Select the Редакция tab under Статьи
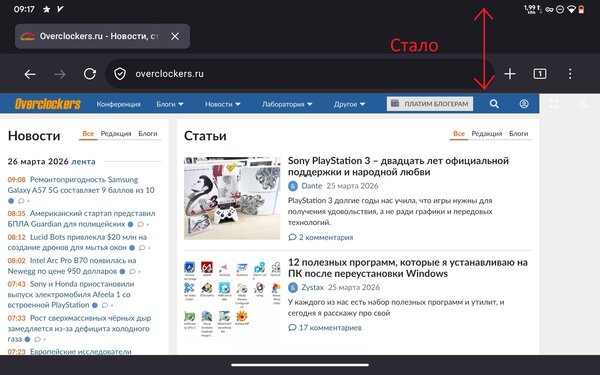Screen dimensions: 600x375 [487, 134]
